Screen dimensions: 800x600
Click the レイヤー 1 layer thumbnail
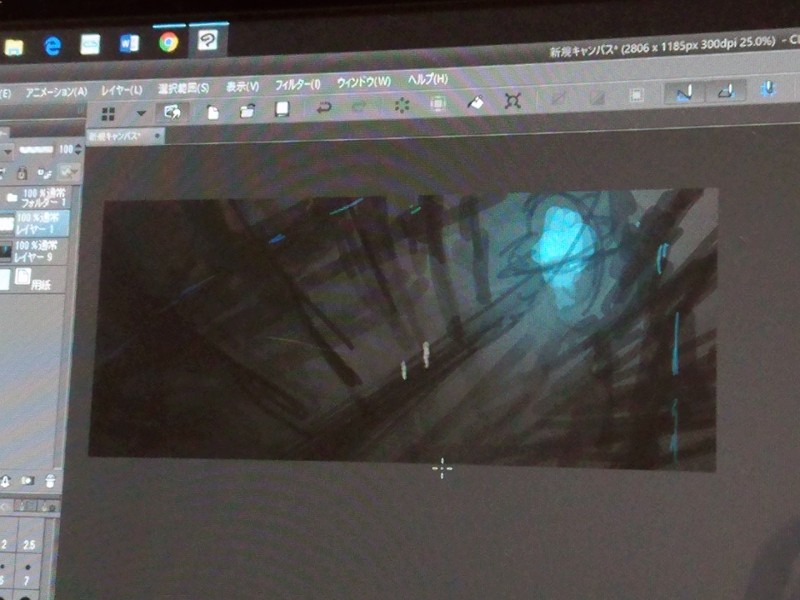(6, 224)
